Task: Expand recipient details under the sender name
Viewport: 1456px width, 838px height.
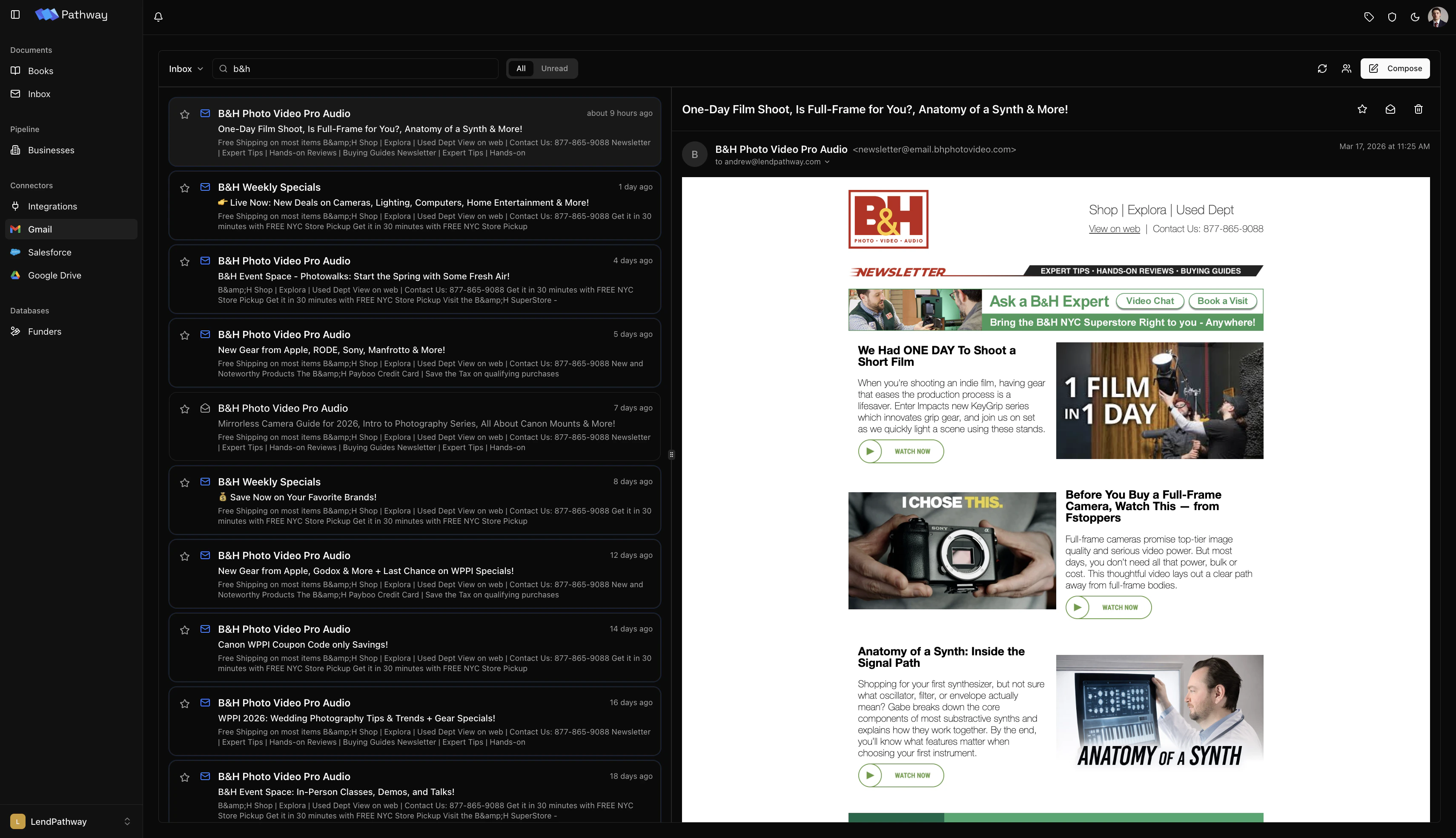Action: (x=828, y=162)
